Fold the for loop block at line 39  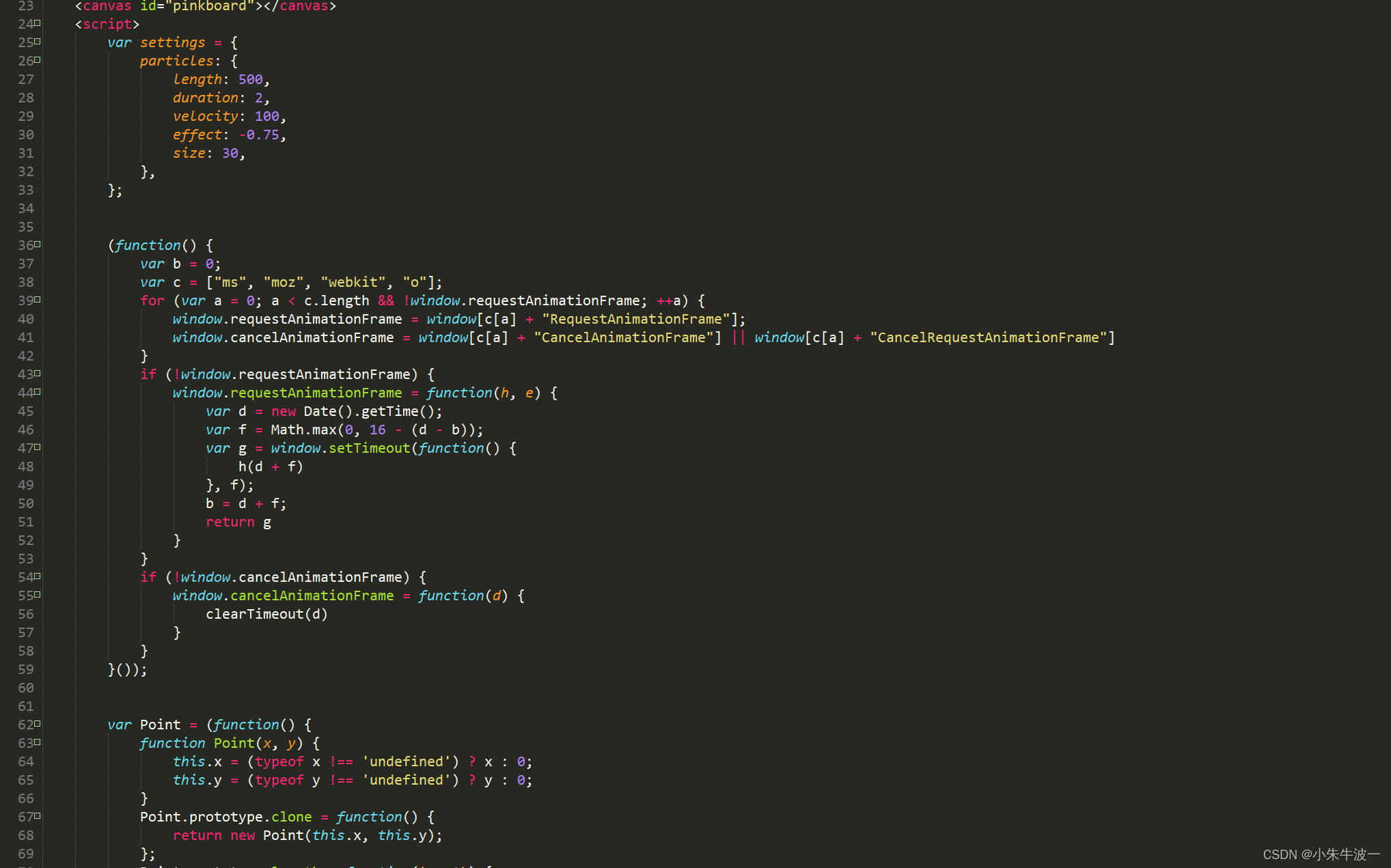pos(38,300)
